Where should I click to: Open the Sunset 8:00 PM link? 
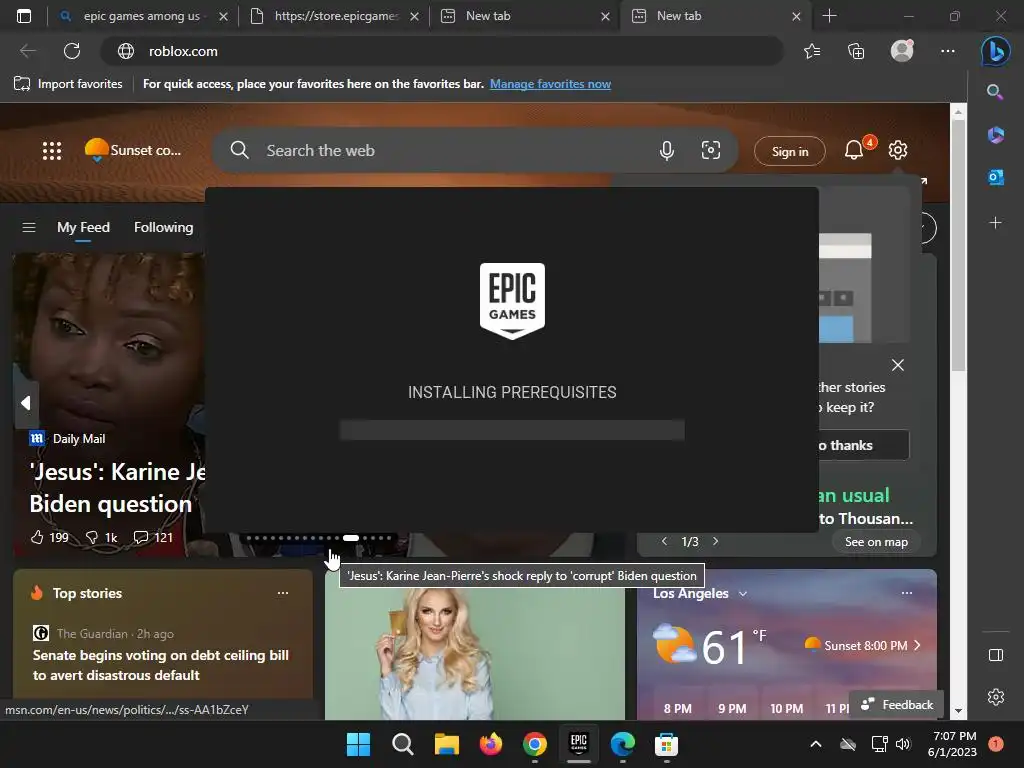pos(862,645)
